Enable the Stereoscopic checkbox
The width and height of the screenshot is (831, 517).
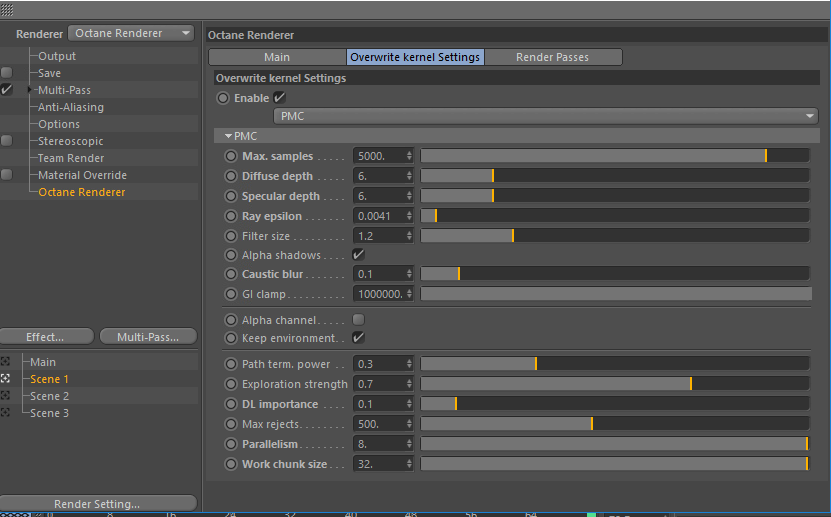tap(6, 140)
